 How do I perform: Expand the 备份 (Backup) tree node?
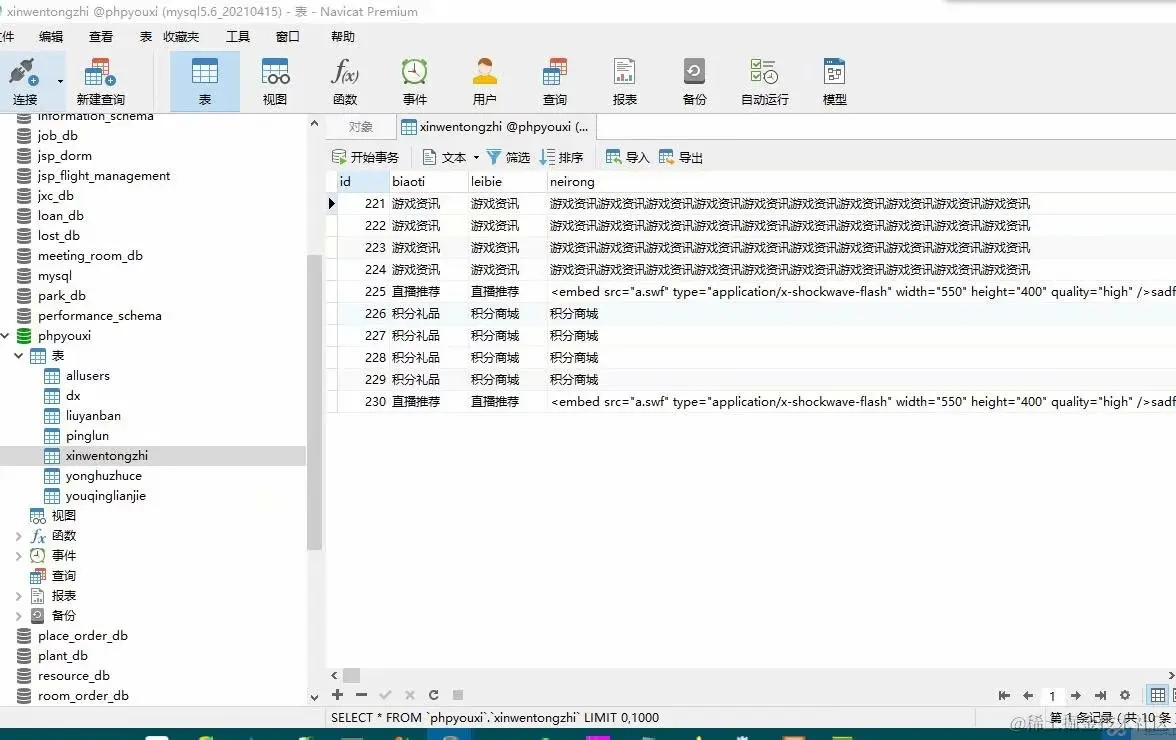point(19,616)
